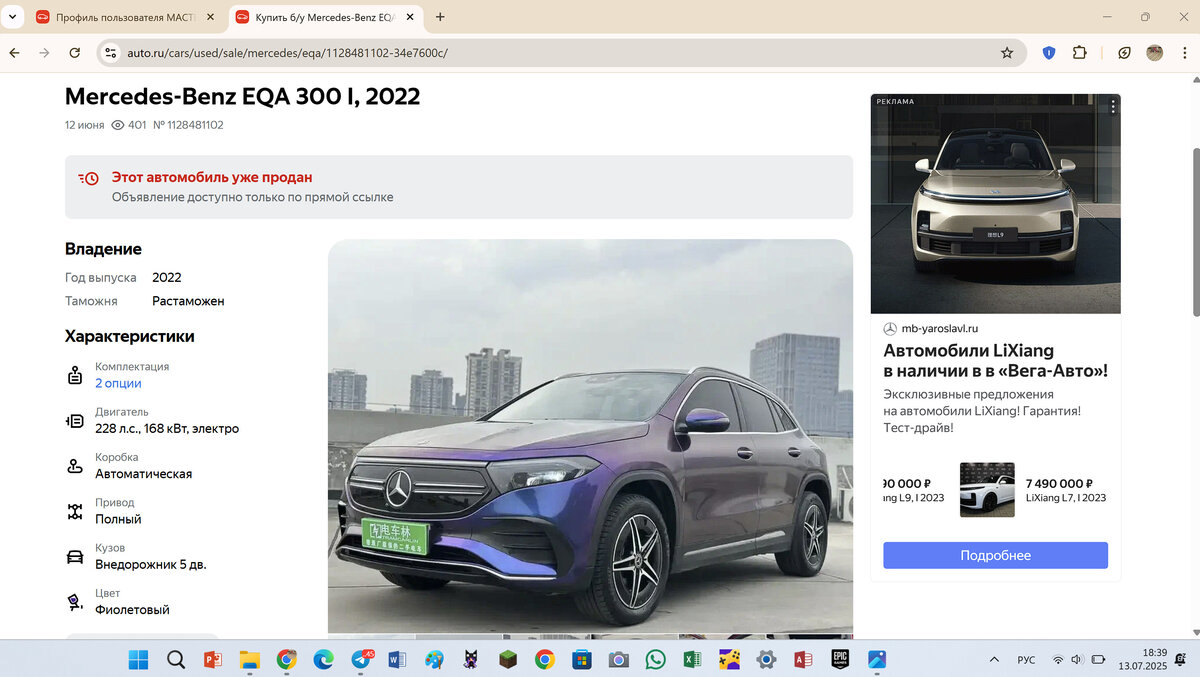The height and width of the screenshot is (677, 1200).
Task: Open the Bitwarden shield extension
Action: pyautogui.click(x=1049, y=53)
